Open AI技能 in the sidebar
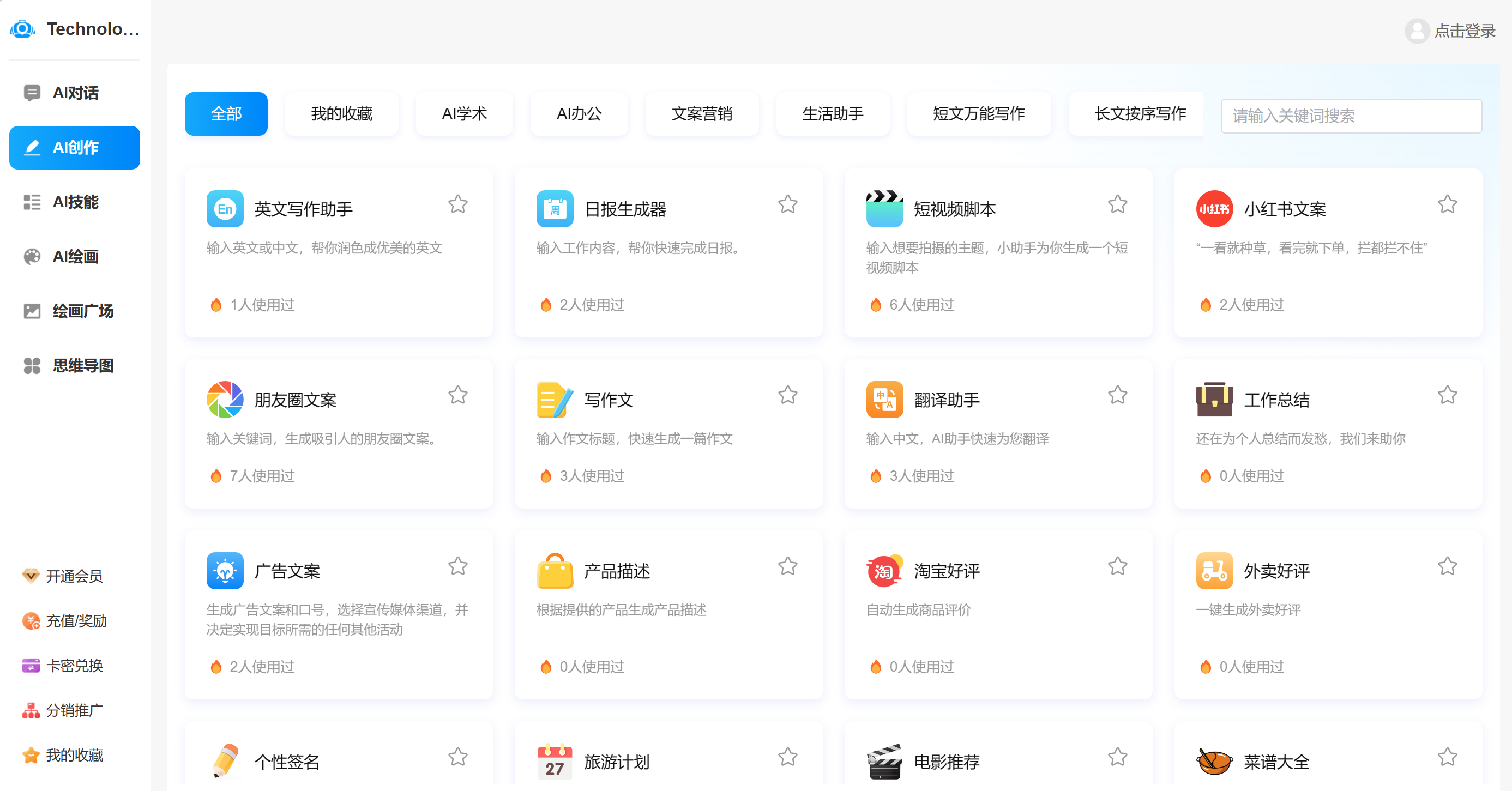The width and height of the screenshot is (1512, 791). coord(75,202)
